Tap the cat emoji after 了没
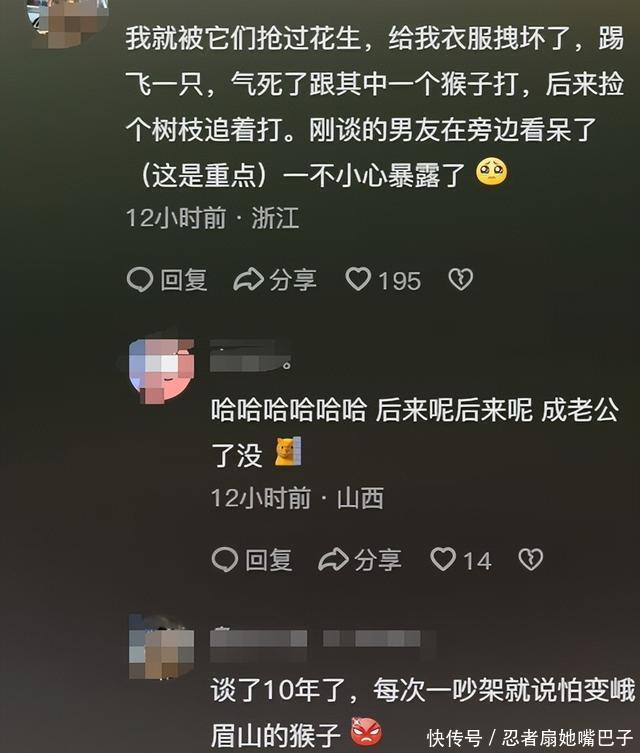640x753 pixels. 288,451
